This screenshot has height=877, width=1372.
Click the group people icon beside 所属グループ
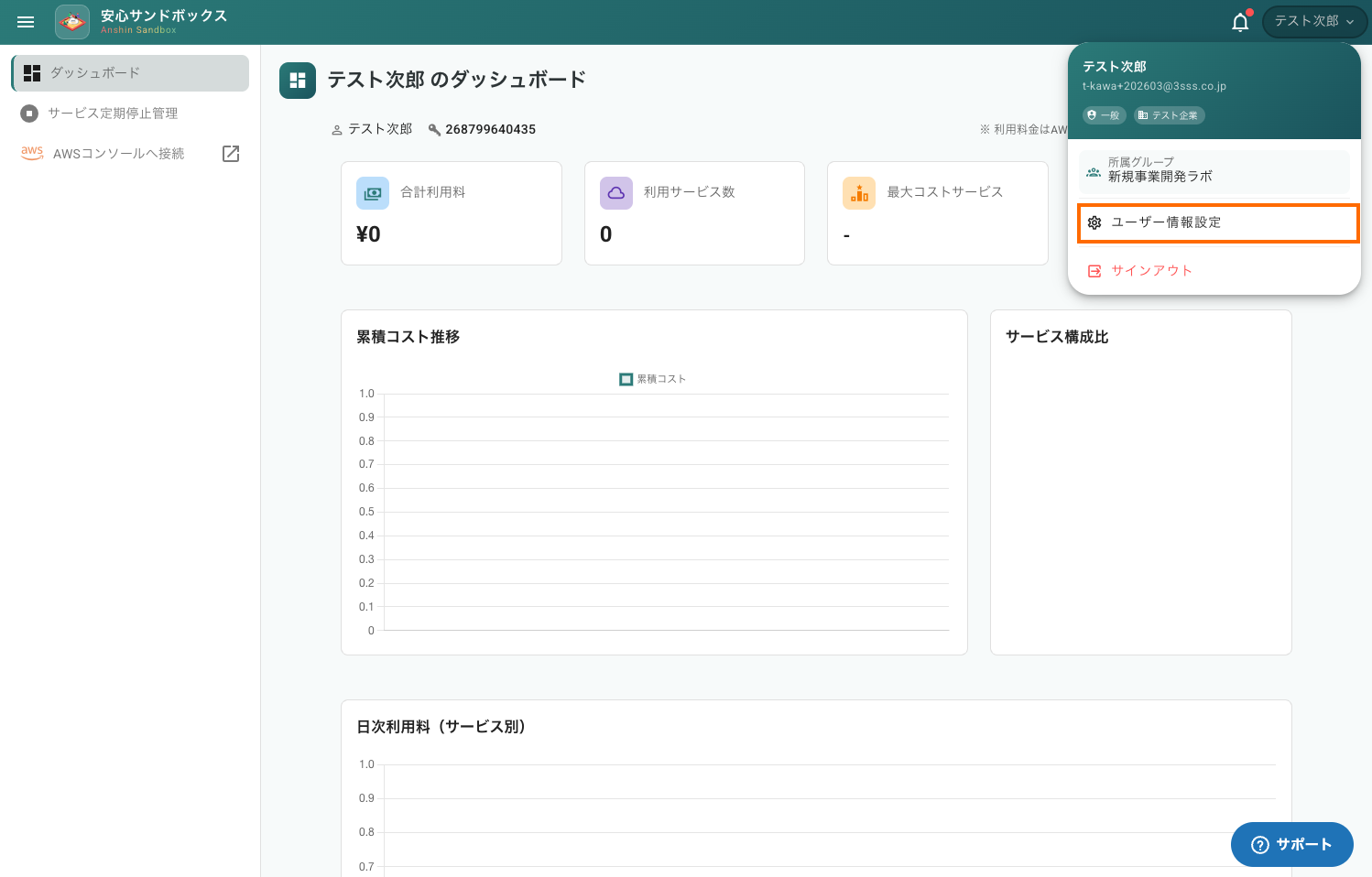coord(1094,171)
